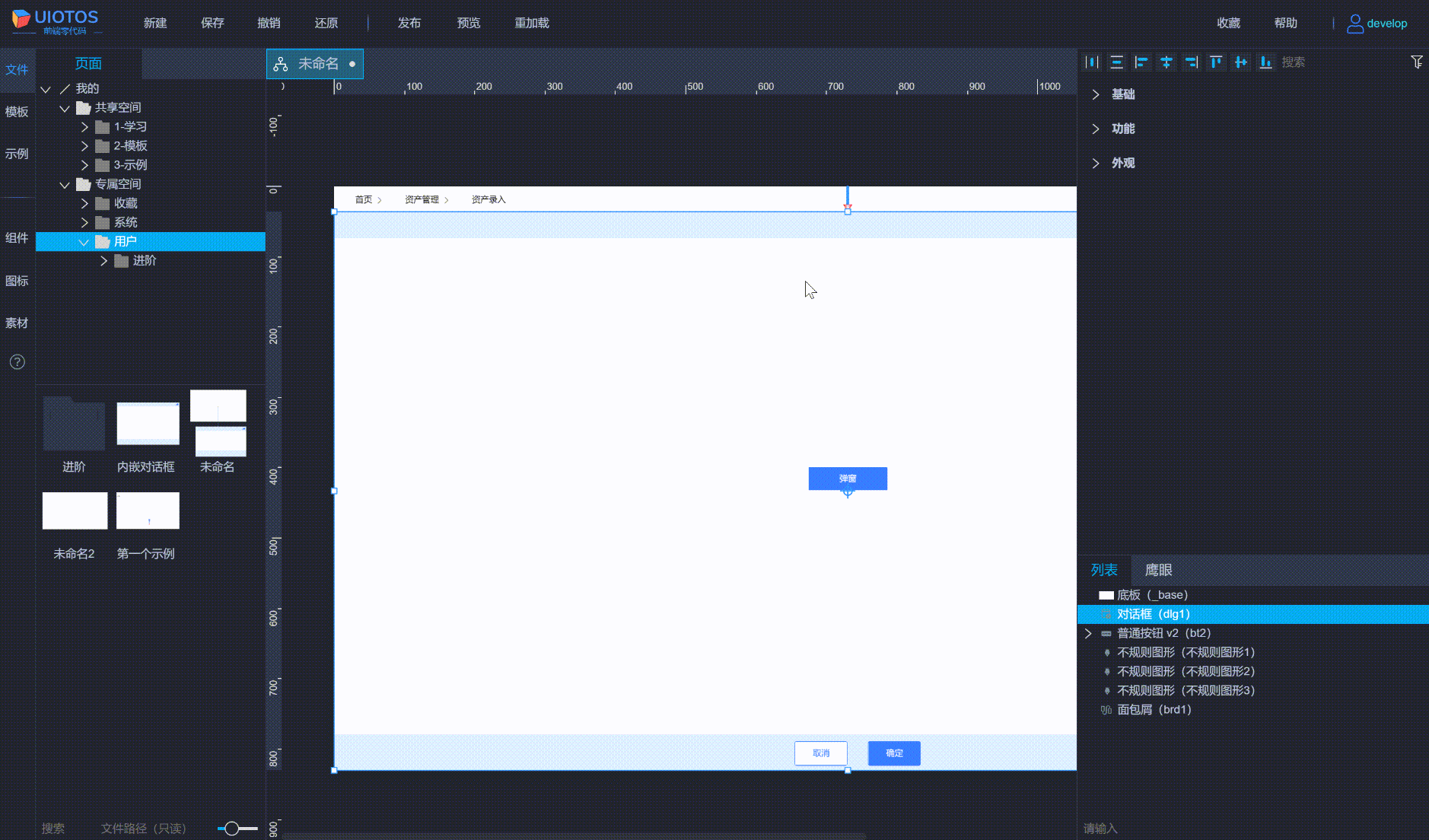This screenshot has height=840, width=1429.
Task: Collapse the 用户 folder in the file tree
Action: point(84,241)
